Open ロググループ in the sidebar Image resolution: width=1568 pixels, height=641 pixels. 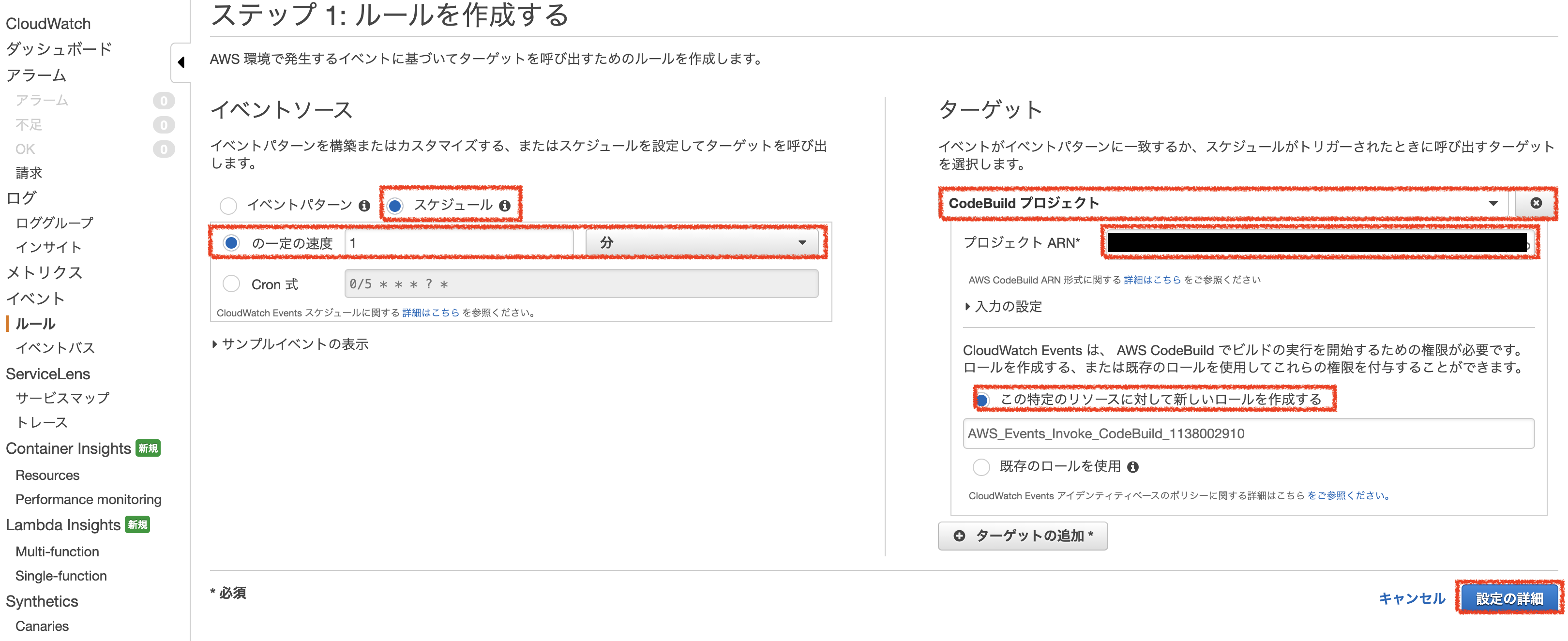pyautogui.click(x=54, y=223)
